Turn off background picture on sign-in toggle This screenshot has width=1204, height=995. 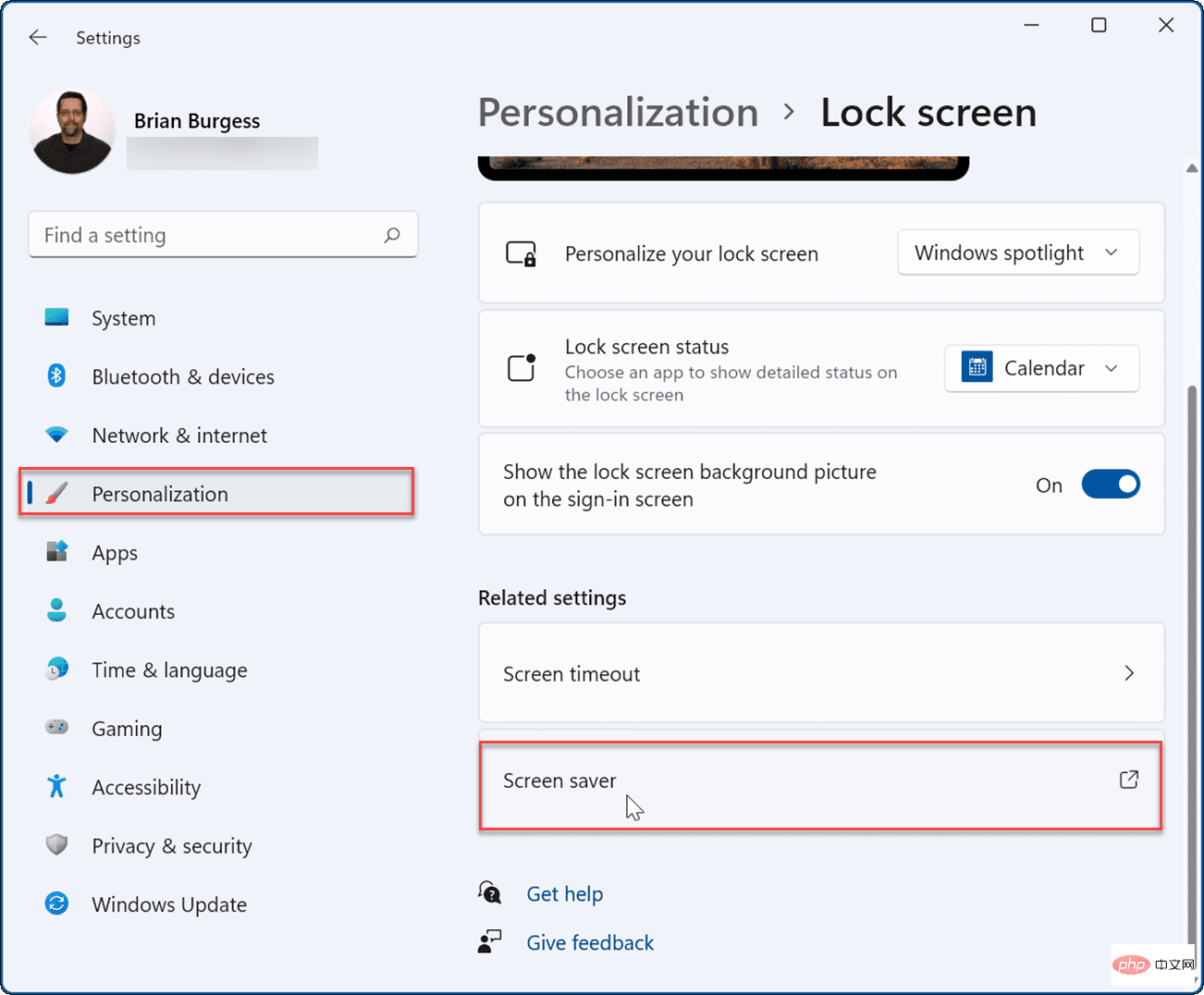point(1111,484)
